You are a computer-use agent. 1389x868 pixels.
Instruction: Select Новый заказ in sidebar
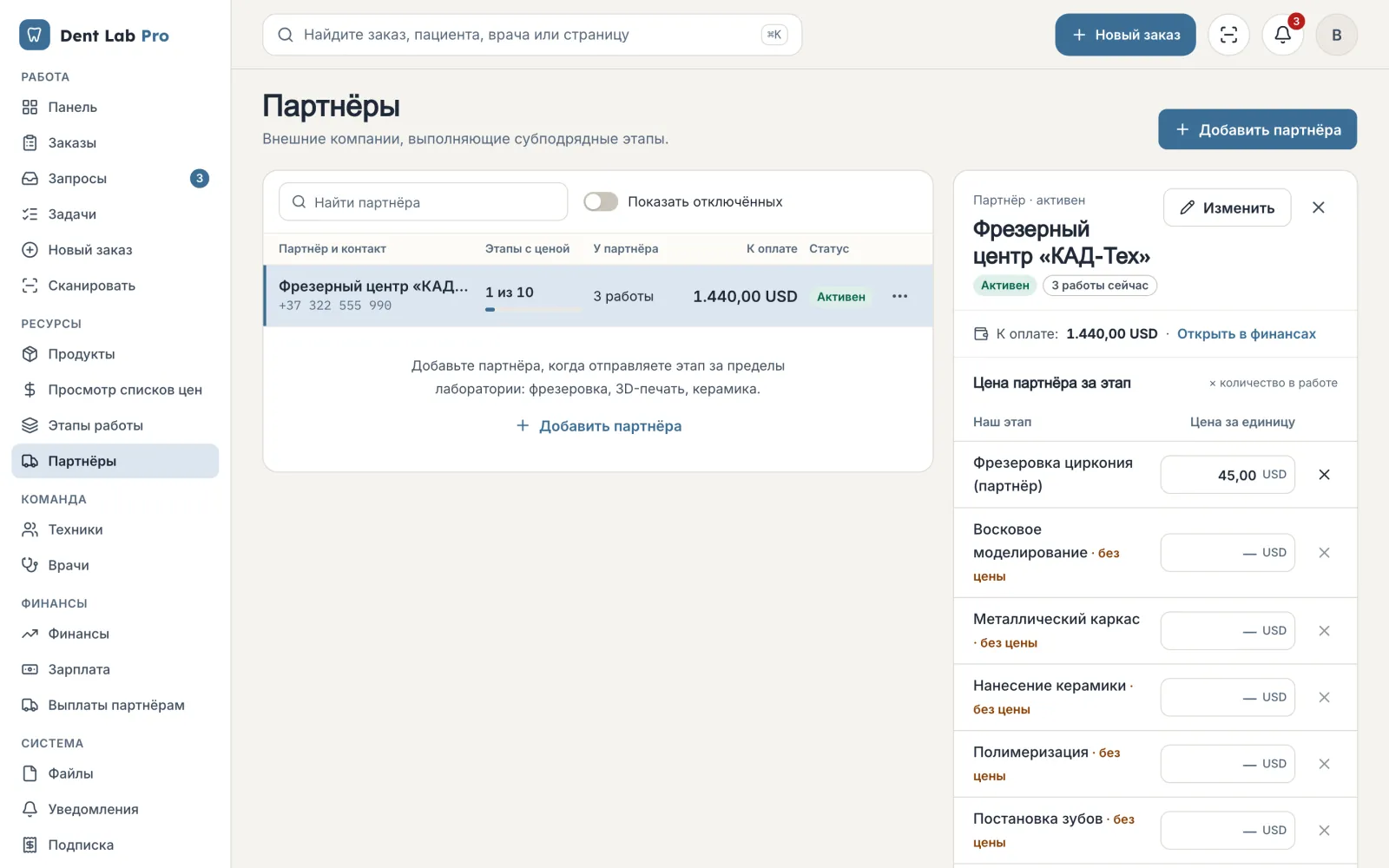115,250
